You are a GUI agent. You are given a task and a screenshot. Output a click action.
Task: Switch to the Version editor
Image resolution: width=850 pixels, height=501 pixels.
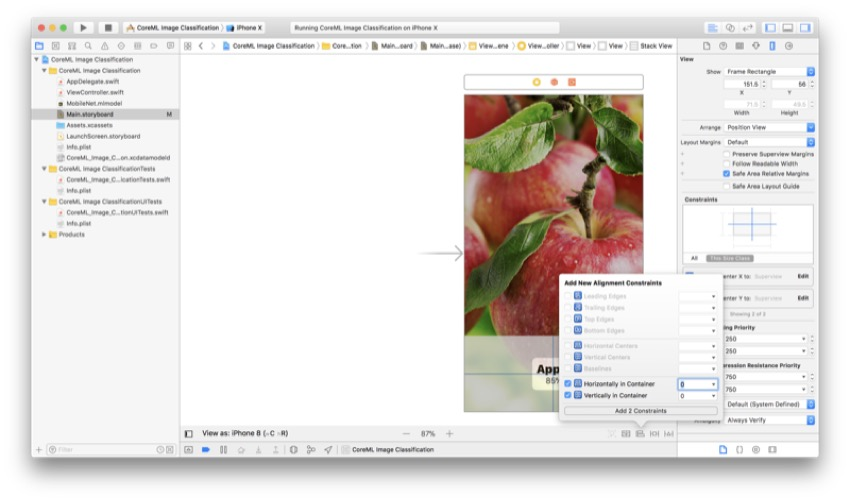(x=748, y=28)
